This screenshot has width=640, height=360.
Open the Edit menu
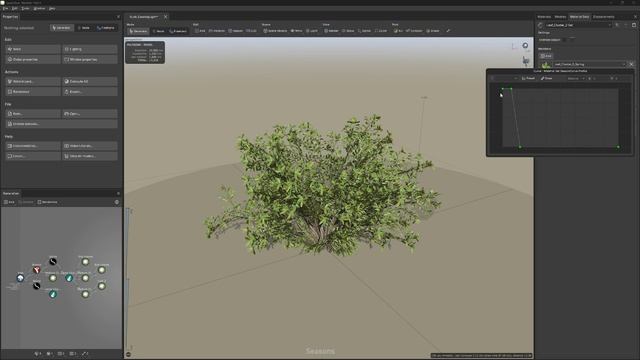(15, 9)
